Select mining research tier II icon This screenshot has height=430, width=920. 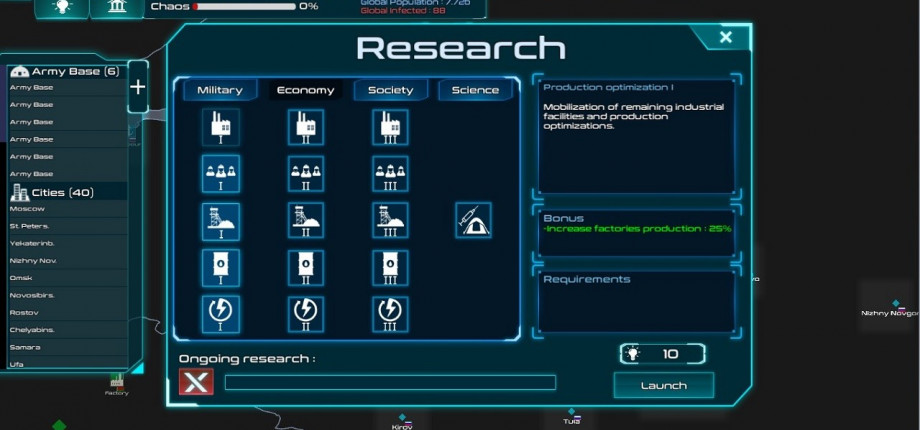click(x=306, y=221)
